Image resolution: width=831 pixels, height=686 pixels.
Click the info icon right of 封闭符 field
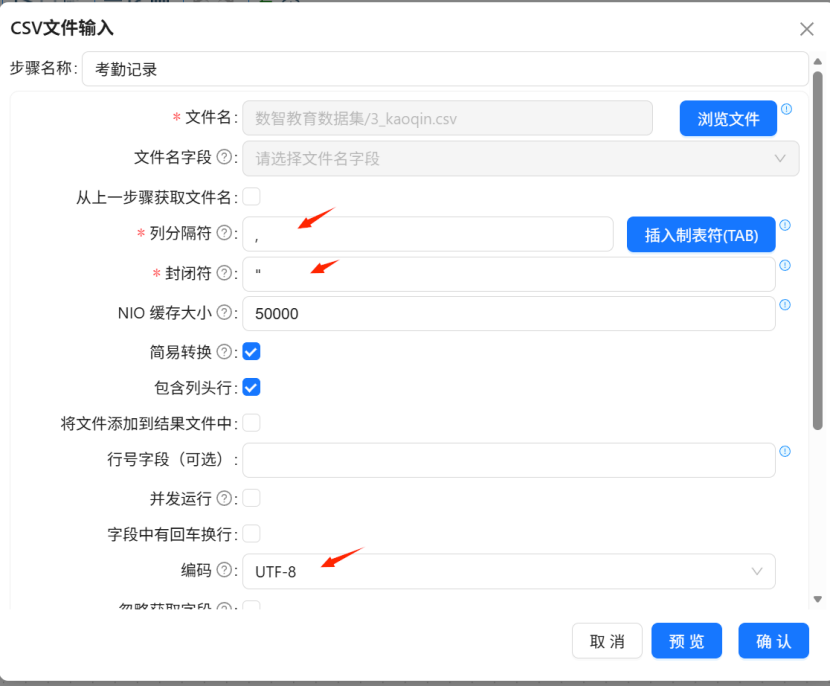(785, 265)
